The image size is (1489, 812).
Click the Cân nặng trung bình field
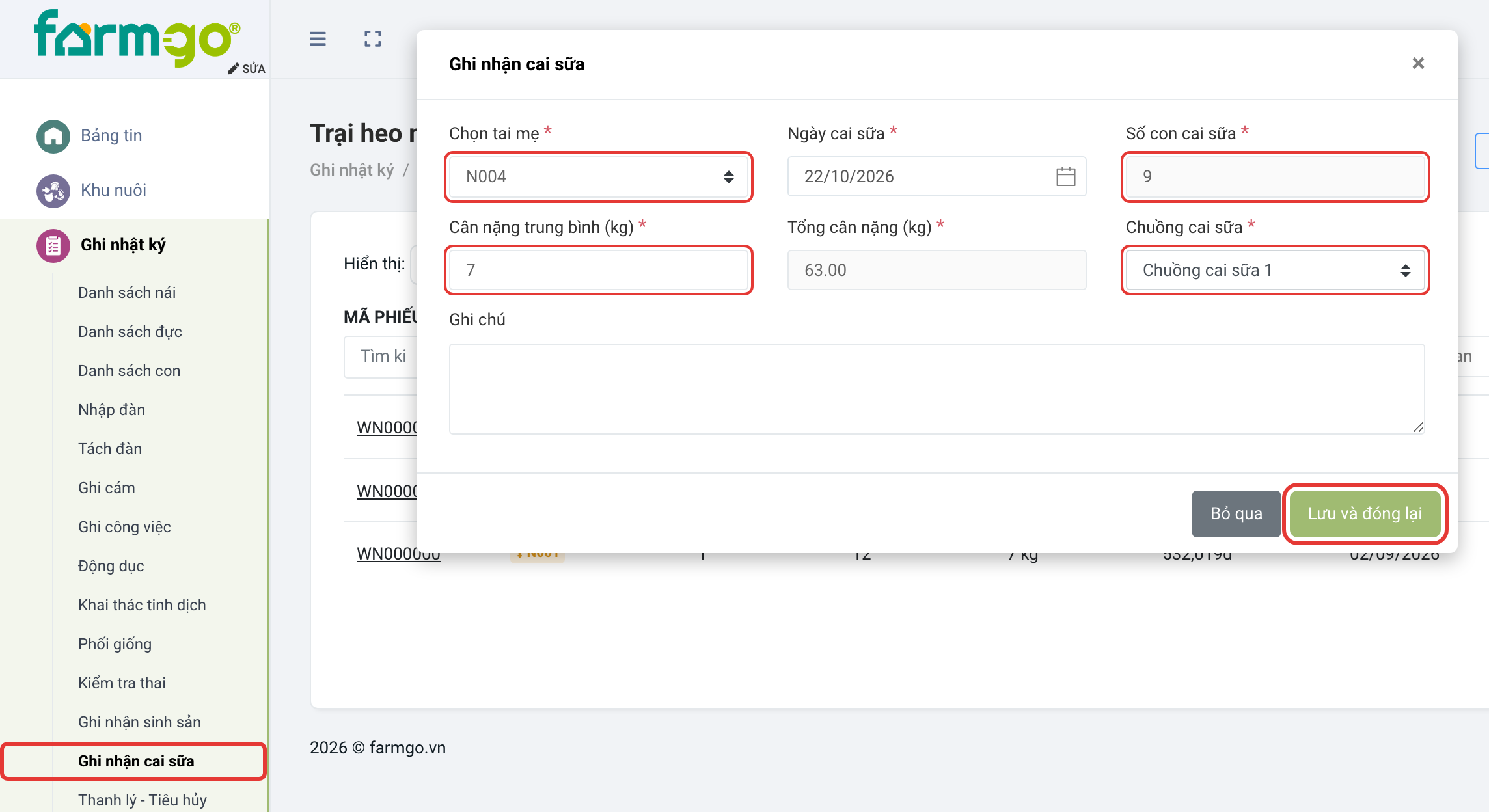[599, 270]
